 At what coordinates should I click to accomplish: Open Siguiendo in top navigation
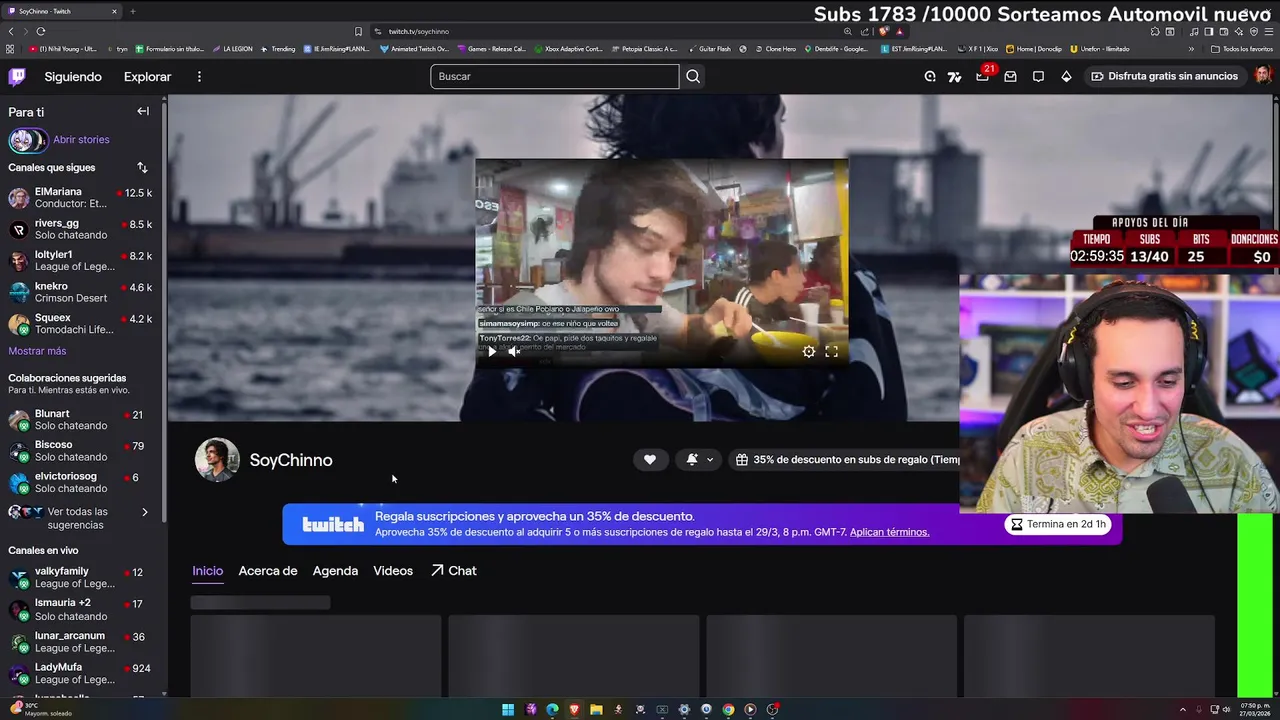(73, 77)
